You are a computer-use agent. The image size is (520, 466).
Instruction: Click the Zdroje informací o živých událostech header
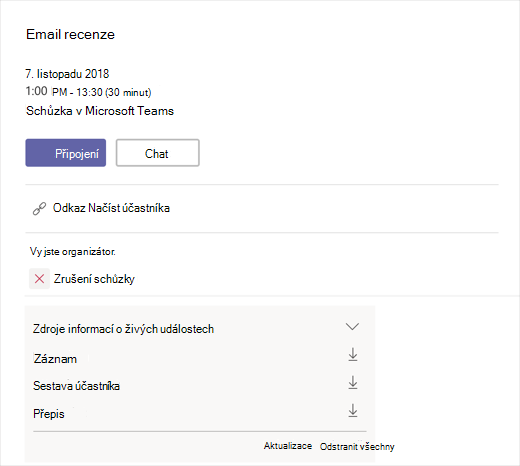123,329
